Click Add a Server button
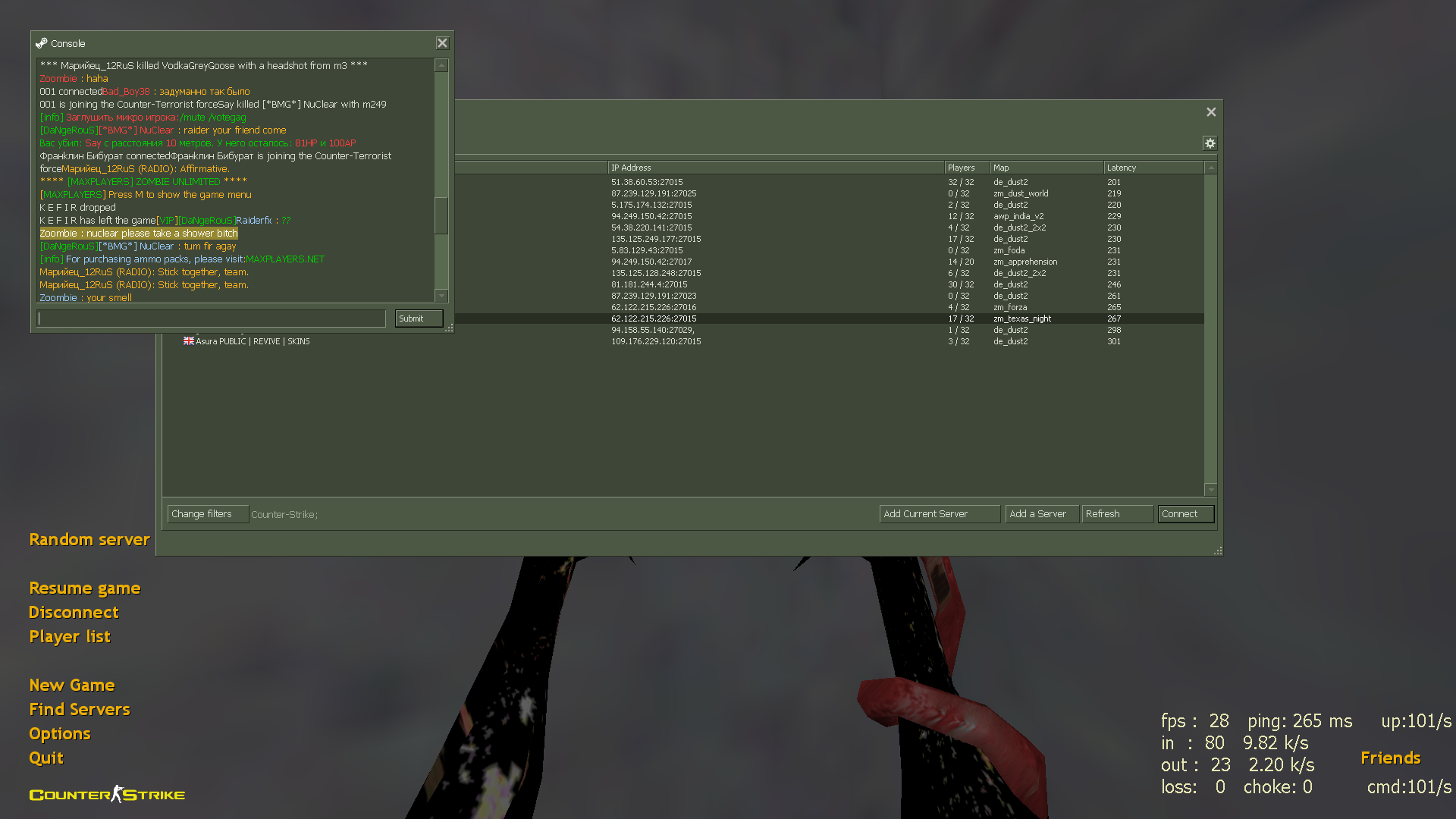The height and width of the screenshot is (819, 1456). [x=1042, y=514]
